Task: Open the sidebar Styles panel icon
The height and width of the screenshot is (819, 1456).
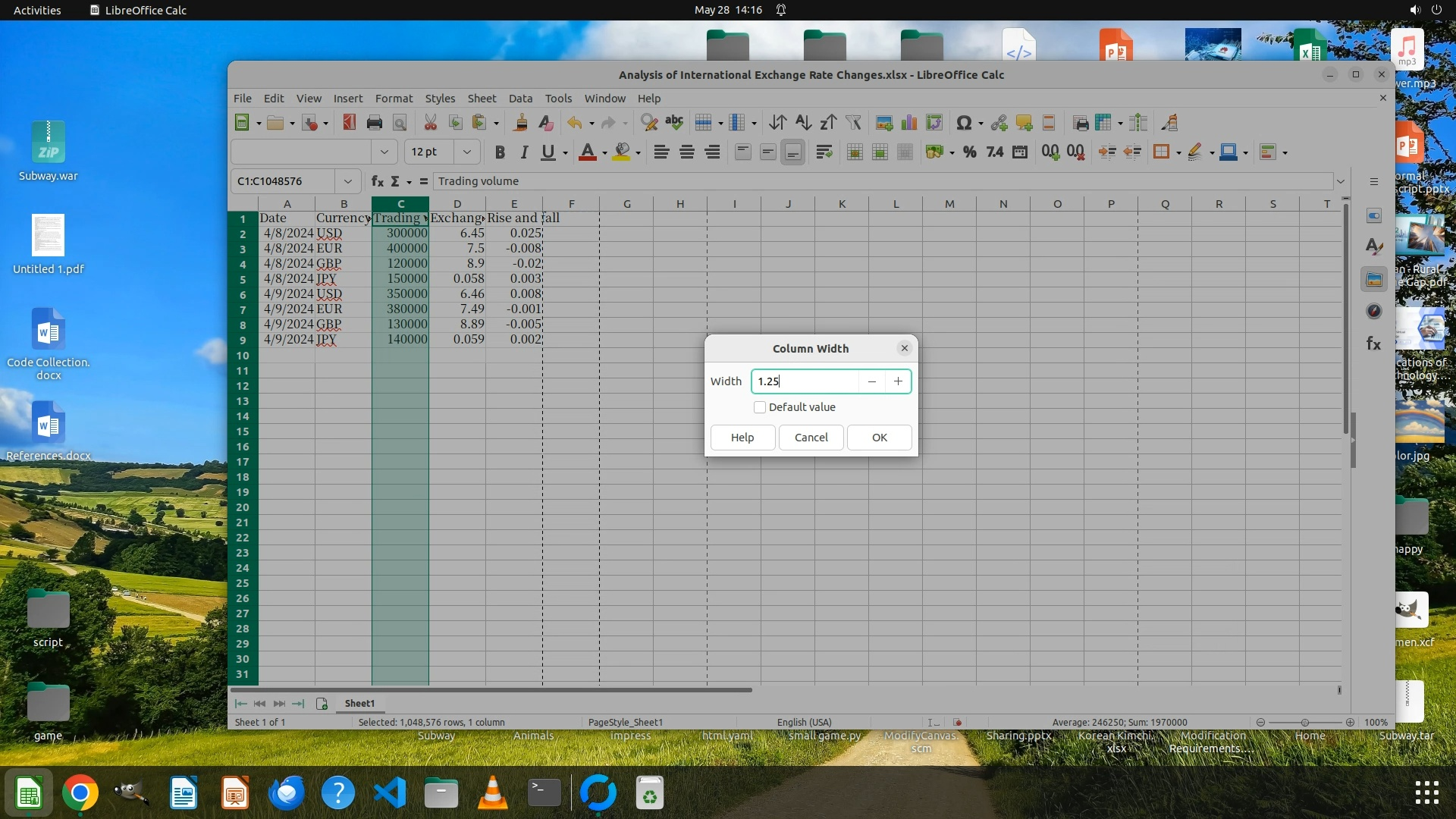Action: (1374, 247)
